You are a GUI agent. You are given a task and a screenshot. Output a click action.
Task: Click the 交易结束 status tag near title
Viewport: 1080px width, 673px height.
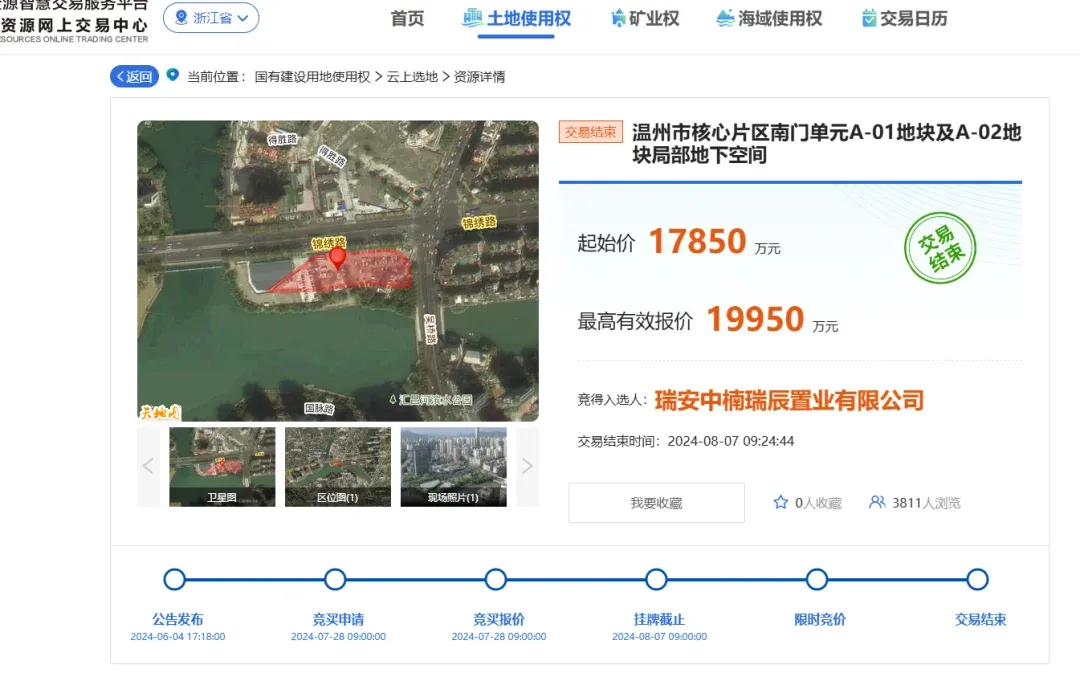(591, 132)
